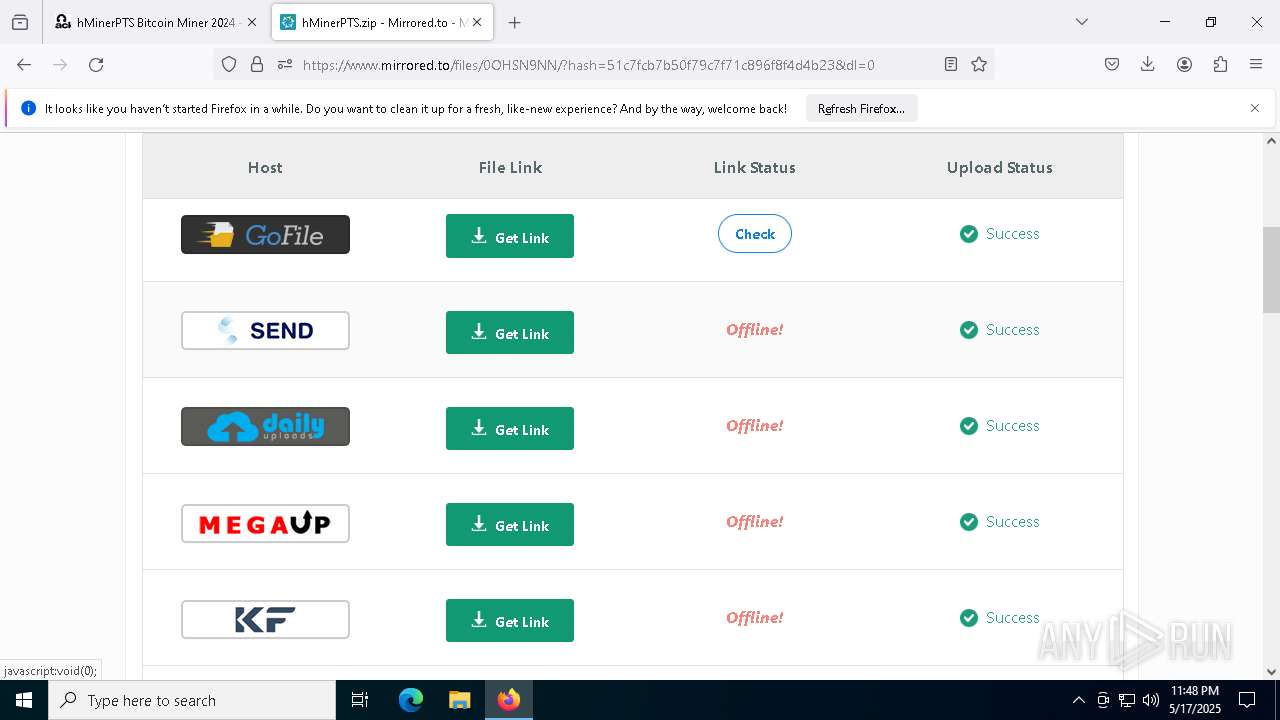The width and height of the screenshot is (1280, 720).
Task: Switch to the hMinerPTS Bitcoin Miner 2024 tab
Action: [x=155, y=22]
